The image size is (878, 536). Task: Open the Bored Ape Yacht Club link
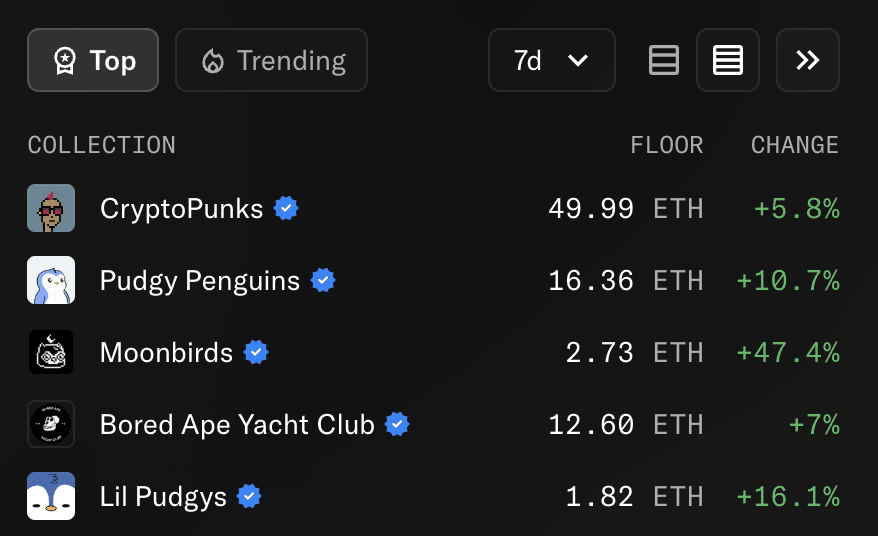[x=237, y=425]
